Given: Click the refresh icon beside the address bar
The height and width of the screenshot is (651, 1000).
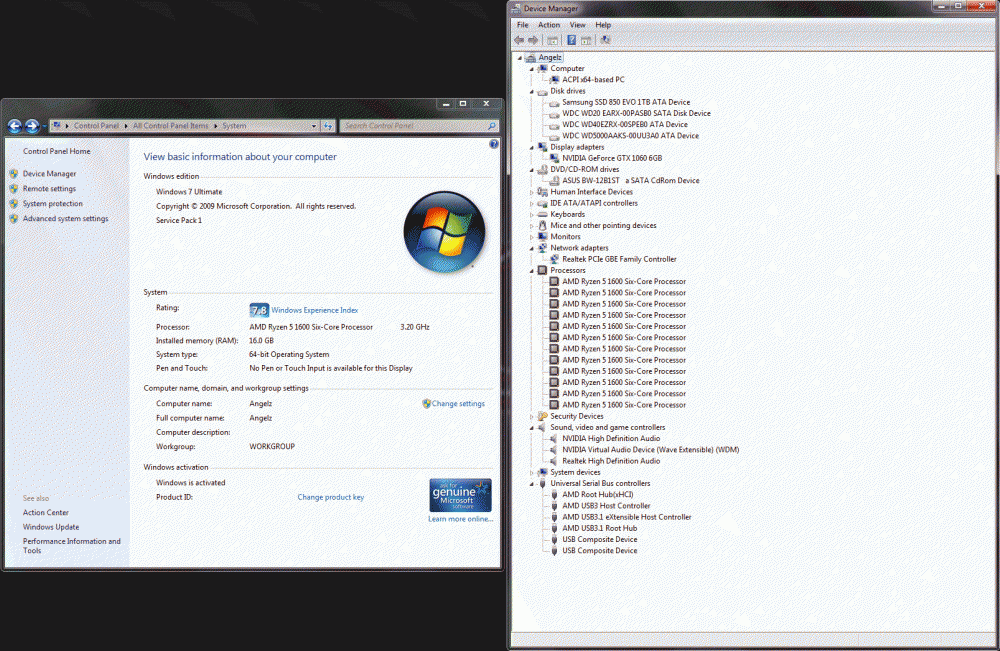Looking at the screenshot, I should click(x=327, y=126).
